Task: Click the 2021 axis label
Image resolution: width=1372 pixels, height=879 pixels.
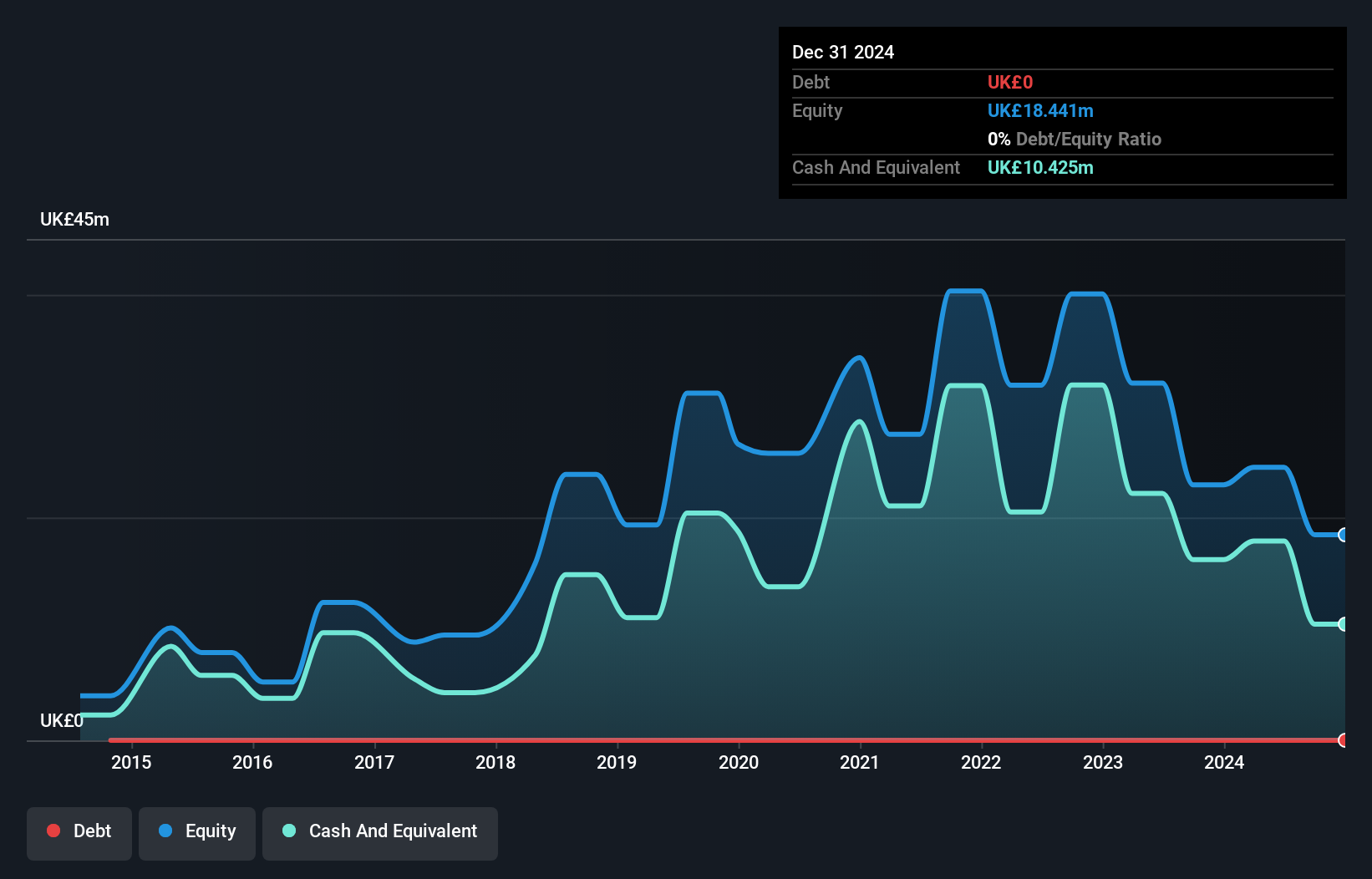Action: pos(860,762)
